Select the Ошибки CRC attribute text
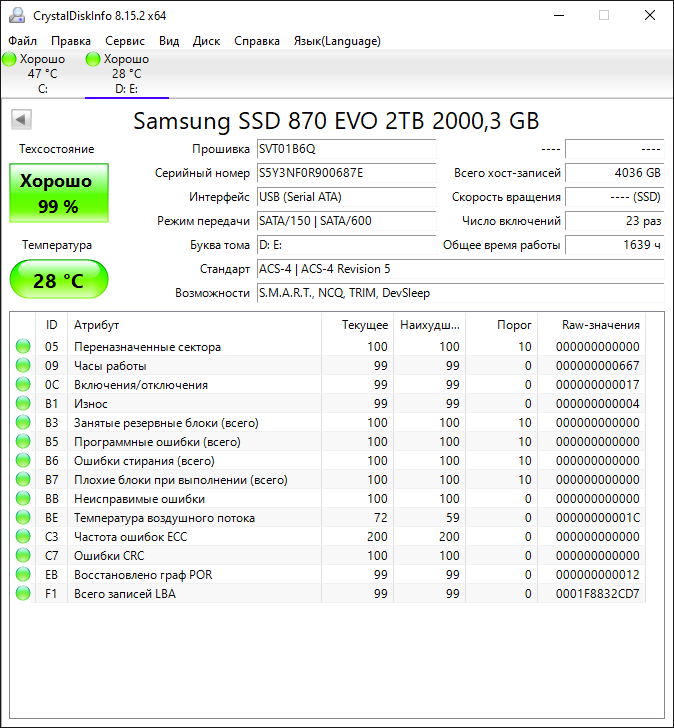 coord(109,556)
